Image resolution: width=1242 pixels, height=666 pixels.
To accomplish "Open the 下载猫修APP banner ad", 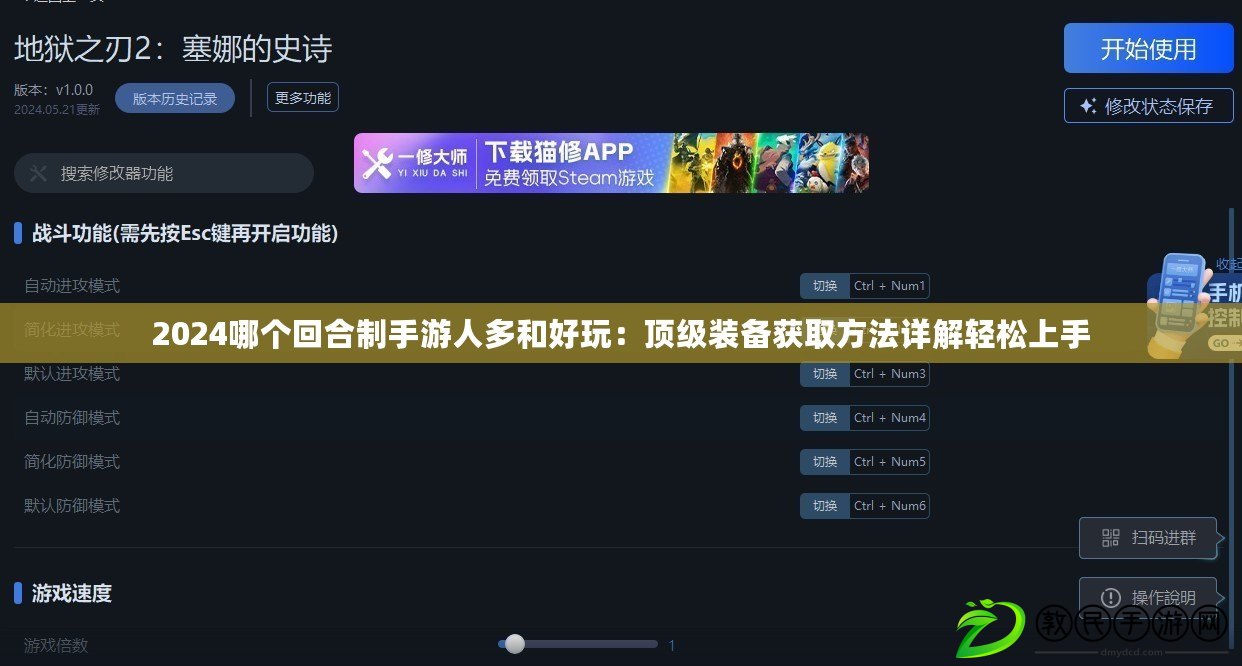I will click(611, 163).
